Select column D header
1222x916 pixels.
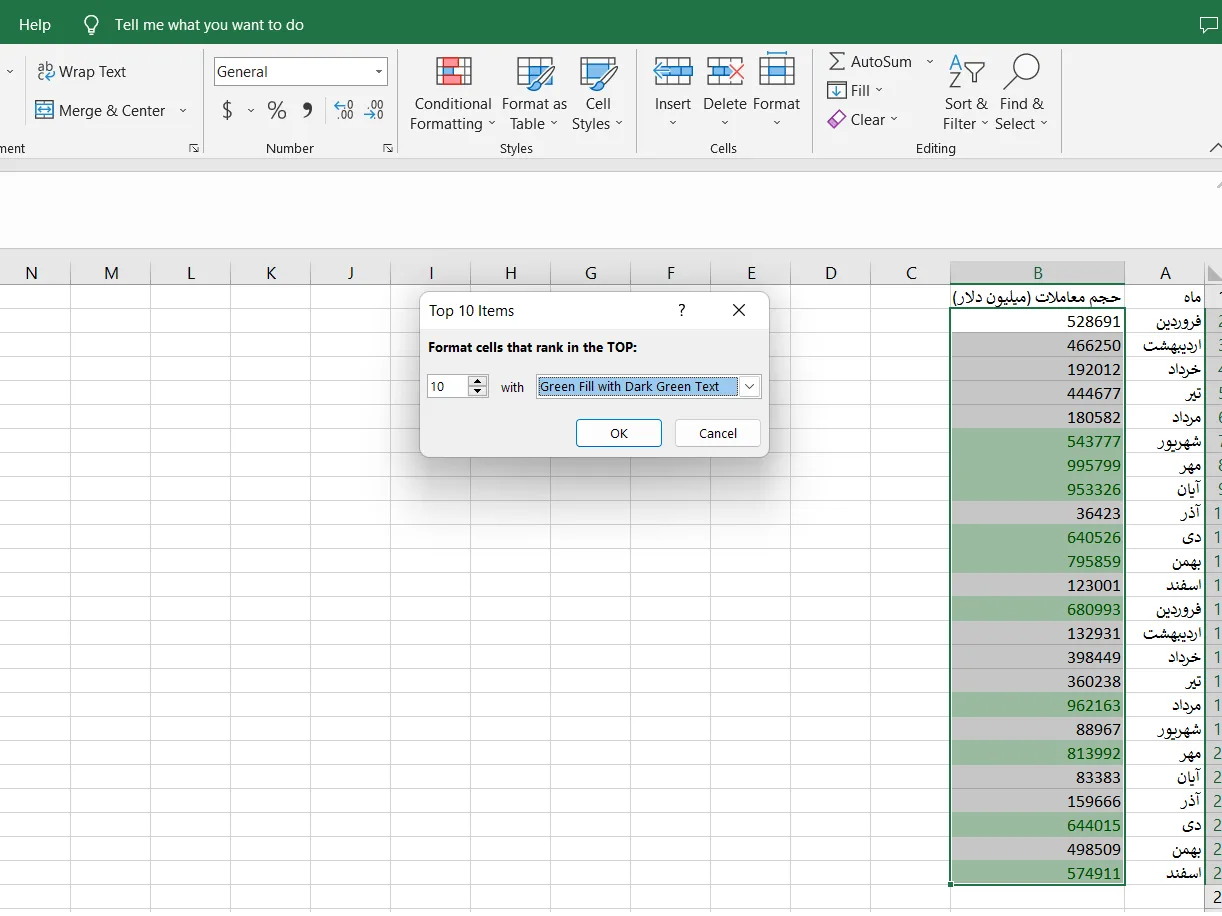[831, 273]
